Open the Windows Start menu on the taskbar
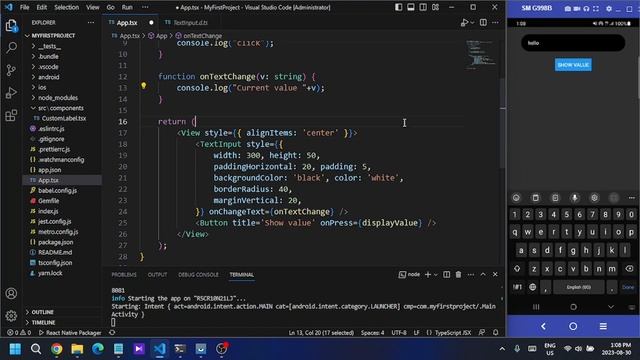The width and height of the screenshot is (640, 360). (x=15, y=349)
